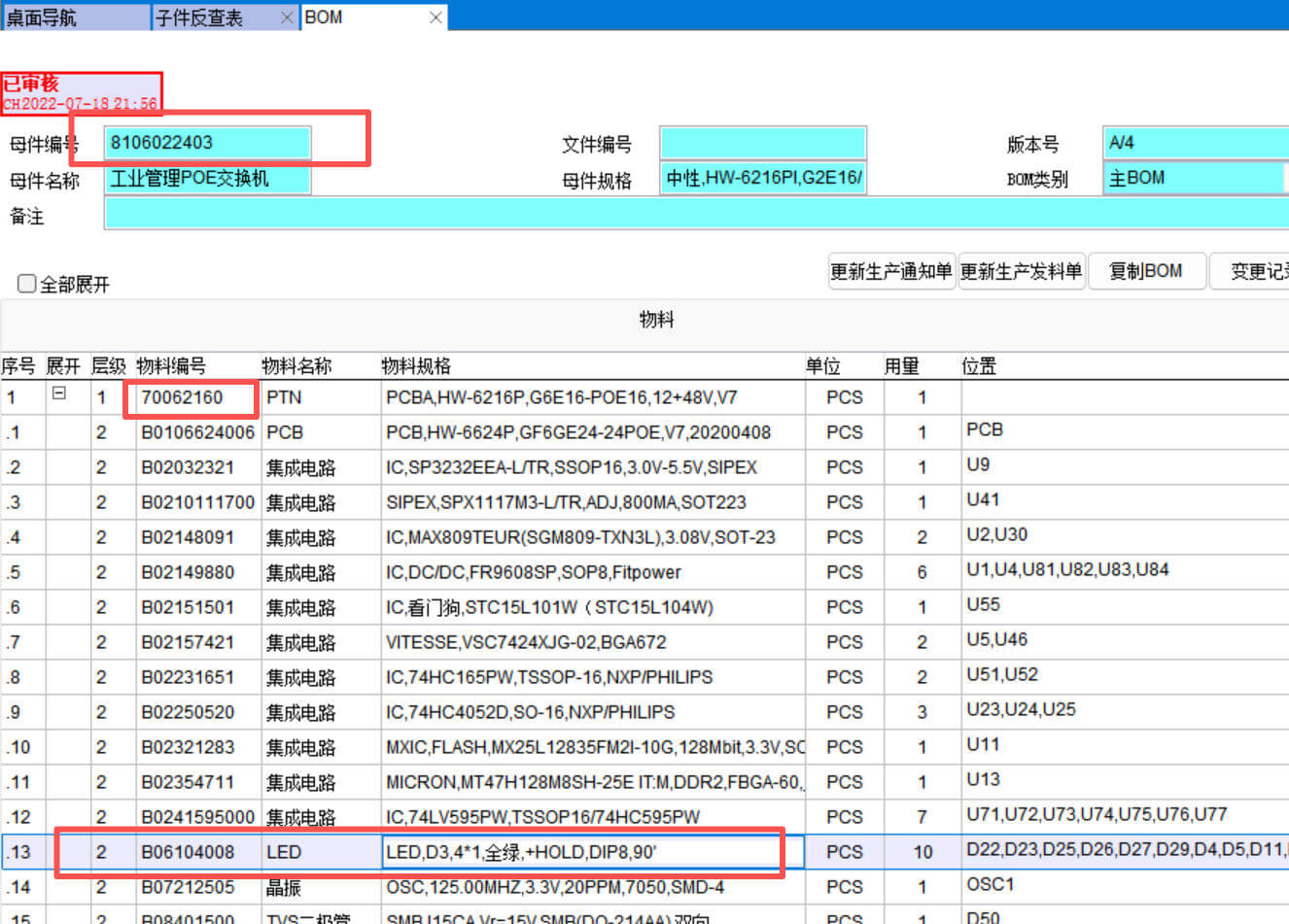Close the 子件反查表 tab
Viewport: 1289px width, 924px height.
click(286, 17)
